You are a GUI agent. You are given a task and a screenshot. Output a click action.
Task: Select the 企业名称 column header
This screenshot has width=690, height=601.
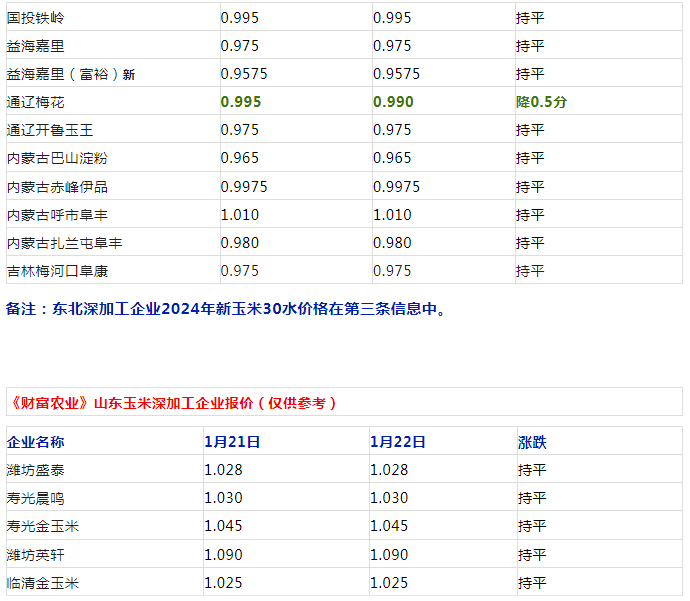tap(35, 442)
